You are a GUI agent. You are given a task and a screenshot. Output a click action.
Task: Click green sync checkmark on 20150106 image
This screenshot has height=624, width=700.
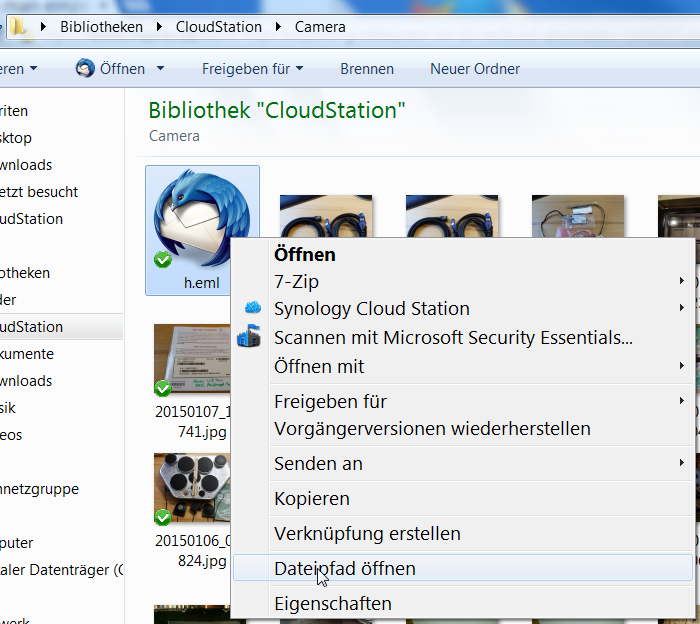pyautogui.click(x=163, y=517)
